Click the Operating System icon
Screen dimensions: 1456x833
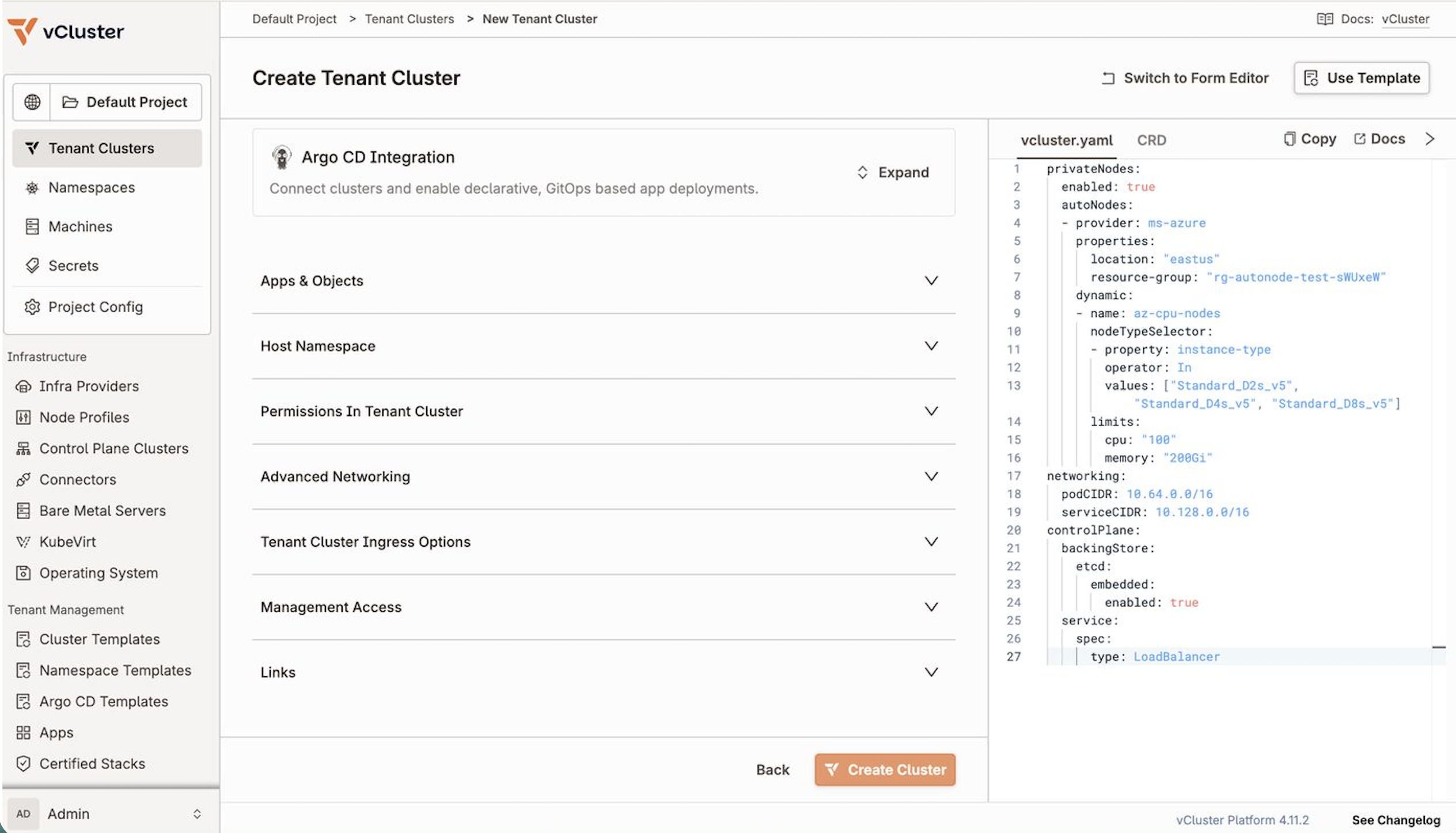23,573
